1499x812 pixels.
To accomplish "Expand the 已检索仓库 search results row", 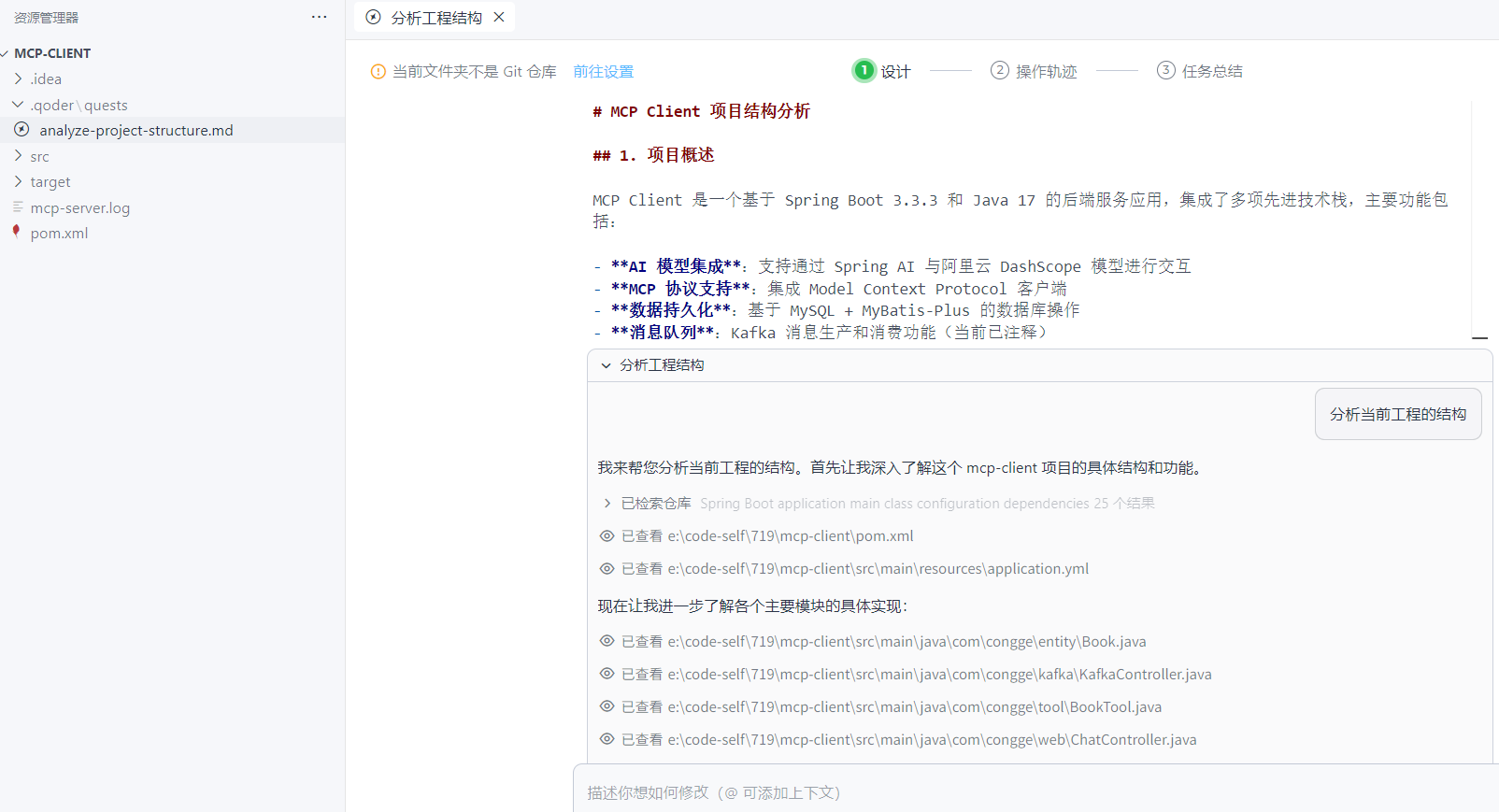I will click(607, 504).
